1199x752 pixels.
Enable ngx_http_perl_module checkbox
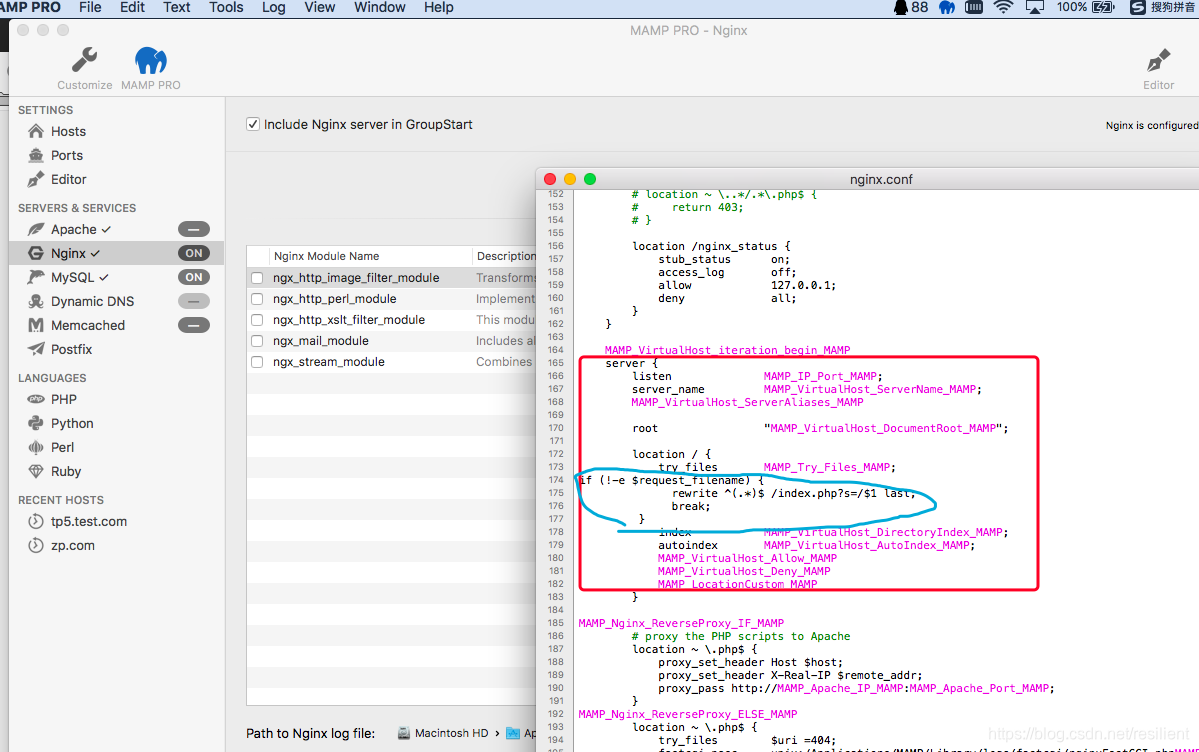[258, 299]
